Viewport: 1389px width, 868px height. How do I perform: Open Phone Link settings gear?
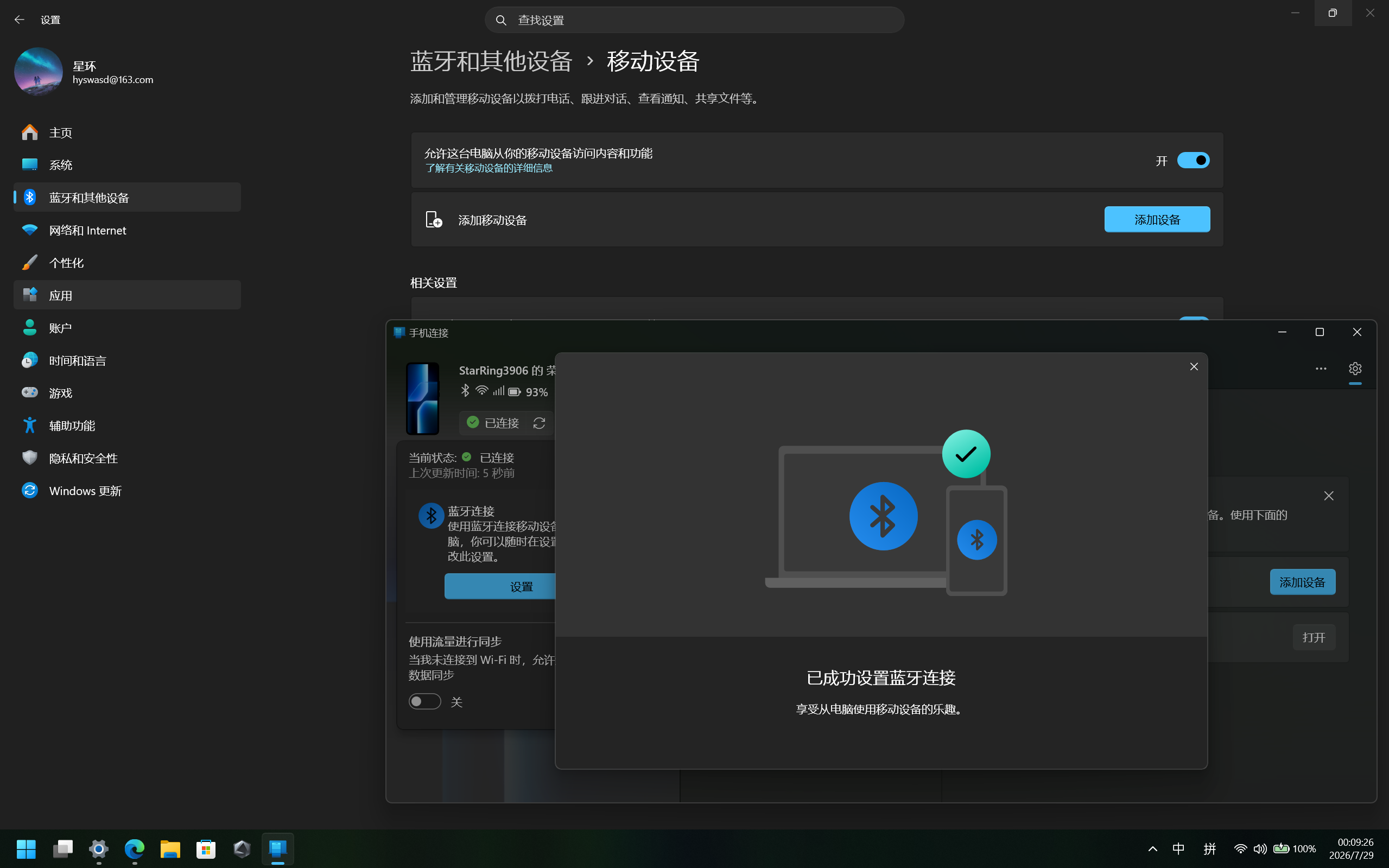click(1355, 368)
